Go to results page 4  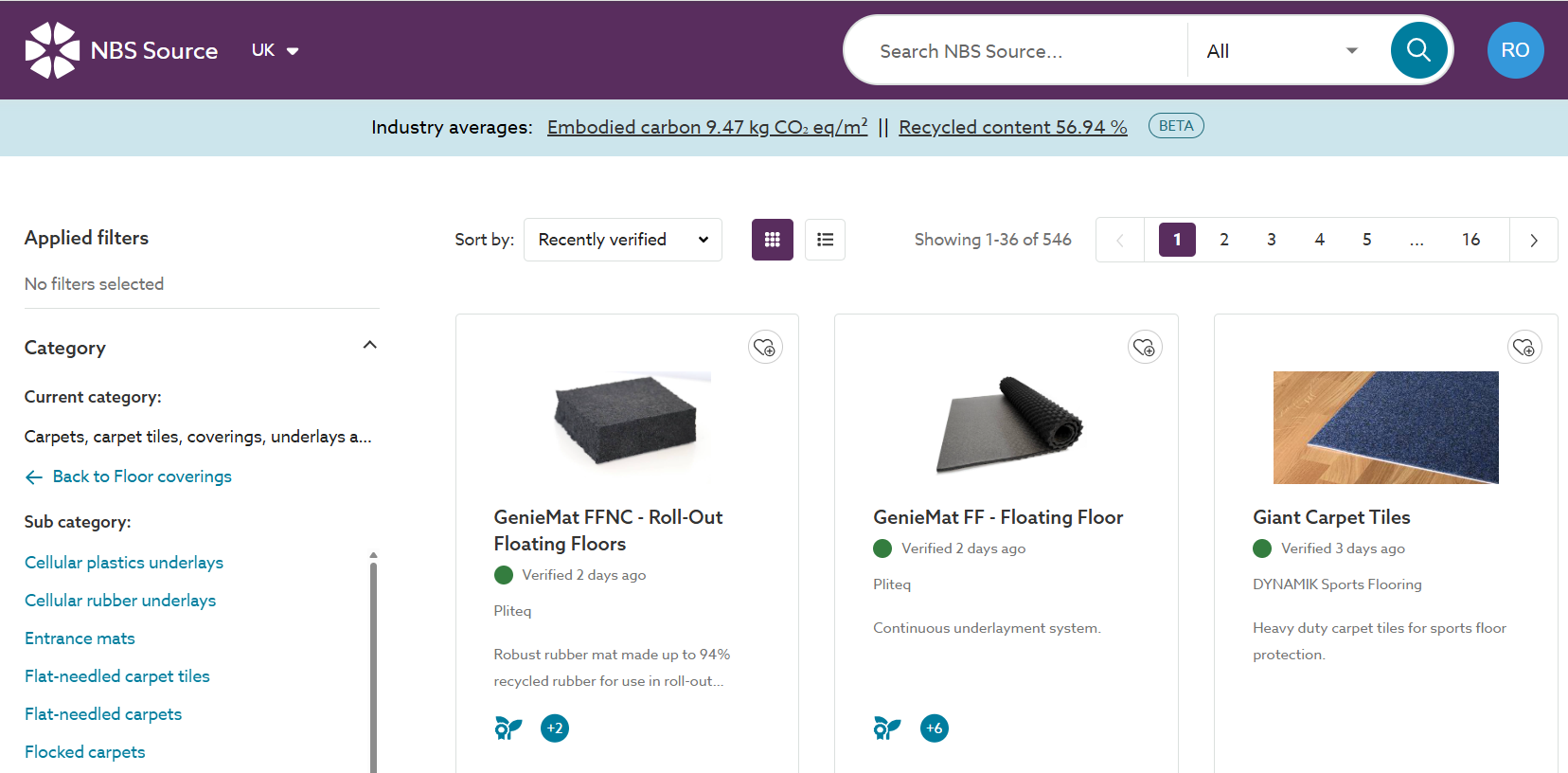pos(1319,240)
